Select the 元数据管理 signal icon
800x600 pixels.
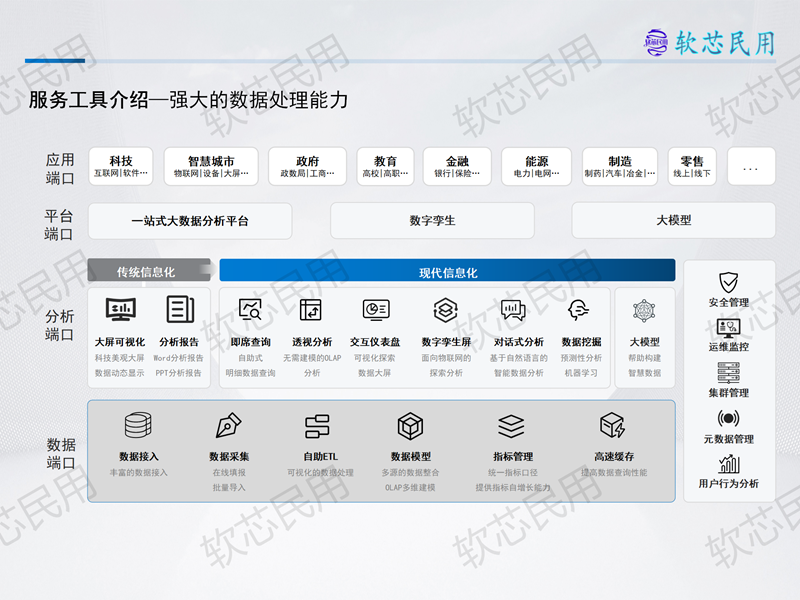729,418
